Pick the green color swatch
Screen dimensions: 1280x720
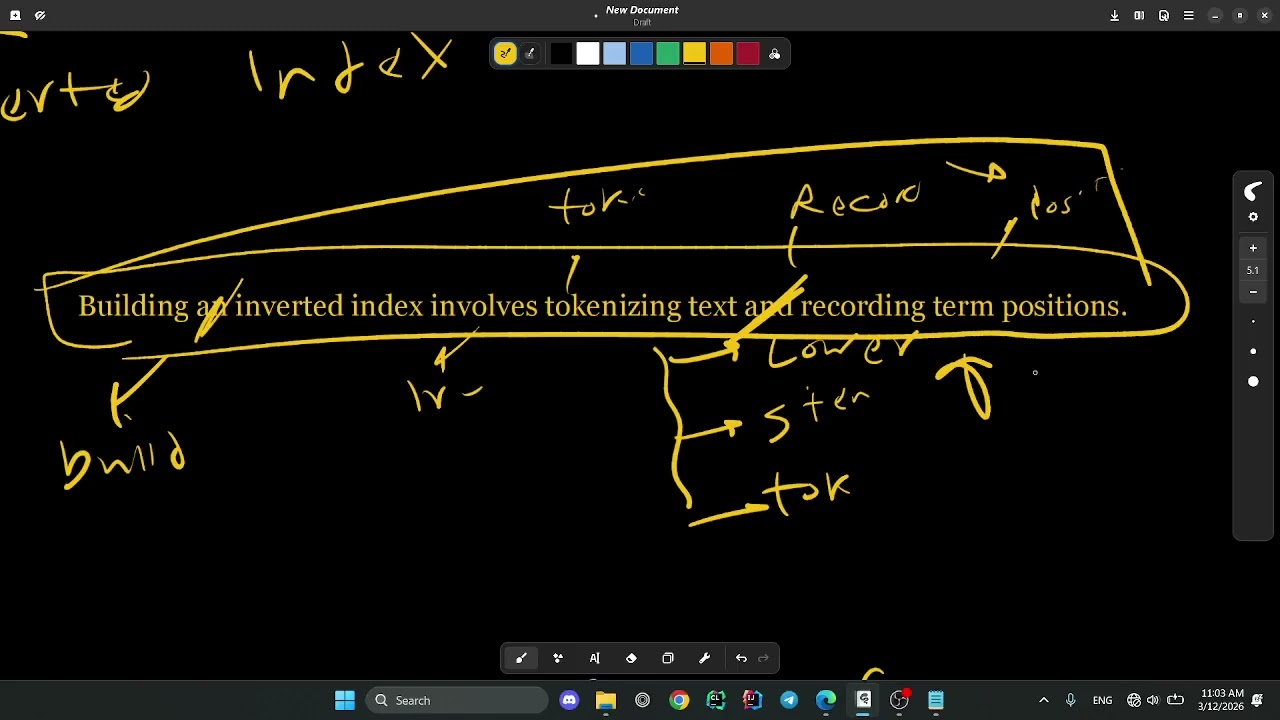click(x=668, y=54)
